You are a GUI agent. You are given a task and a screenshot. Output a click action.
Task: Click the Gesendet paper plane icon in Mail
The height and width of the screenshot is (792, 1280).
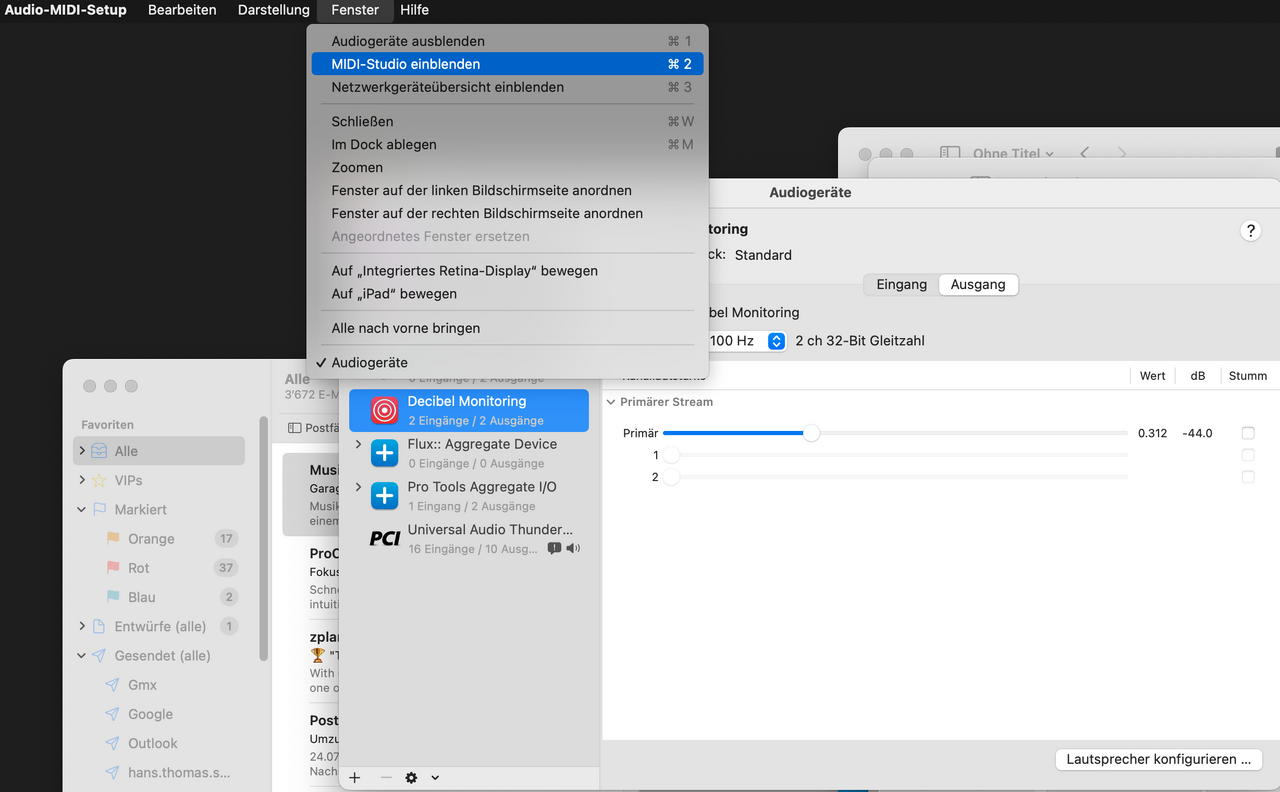tap(99, 656)
